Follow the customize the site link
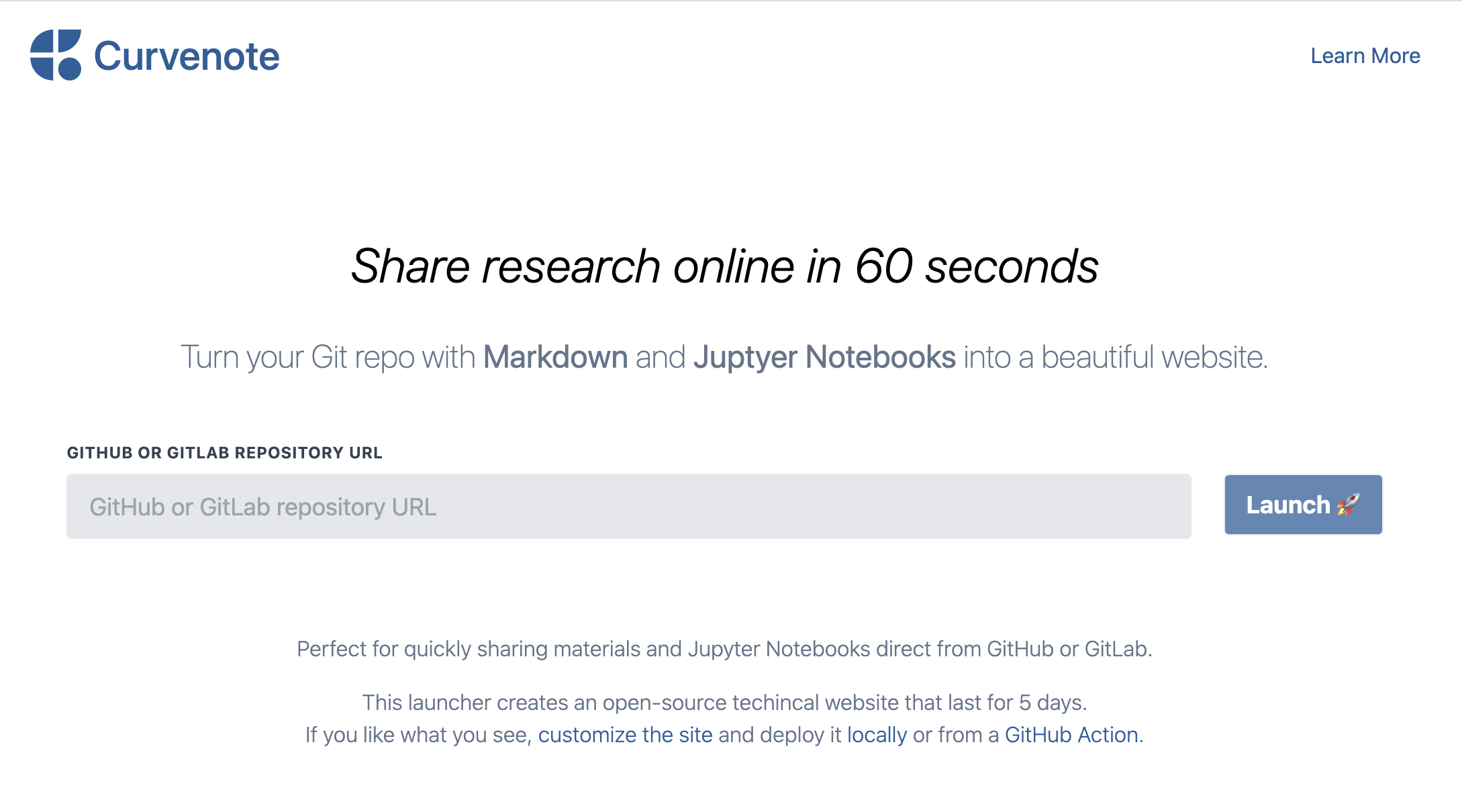Screen dimensions: 1462x812 (625, 735)
